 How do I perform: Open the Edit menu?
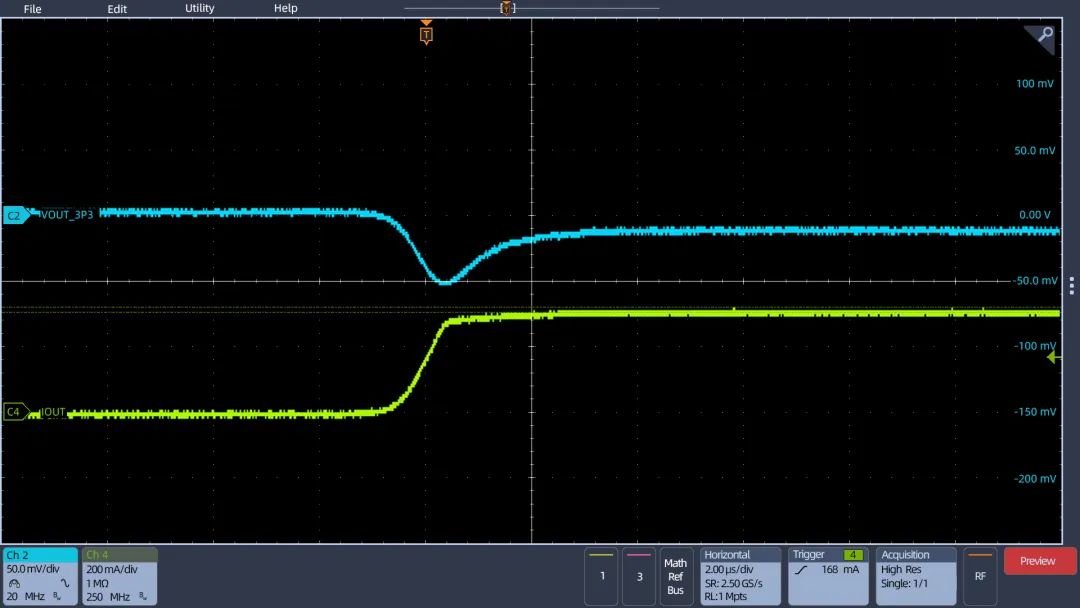117,9
